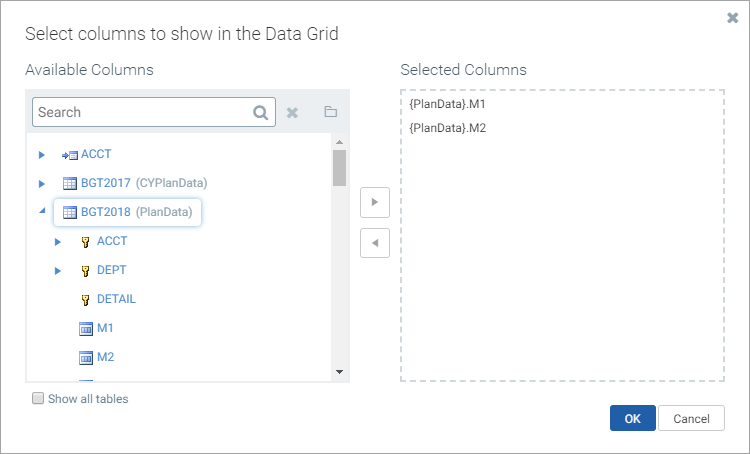This screenshot has height=454, width=750.
Task: Expand the BGT2017 tree node
Action: (x=42, y=183)
